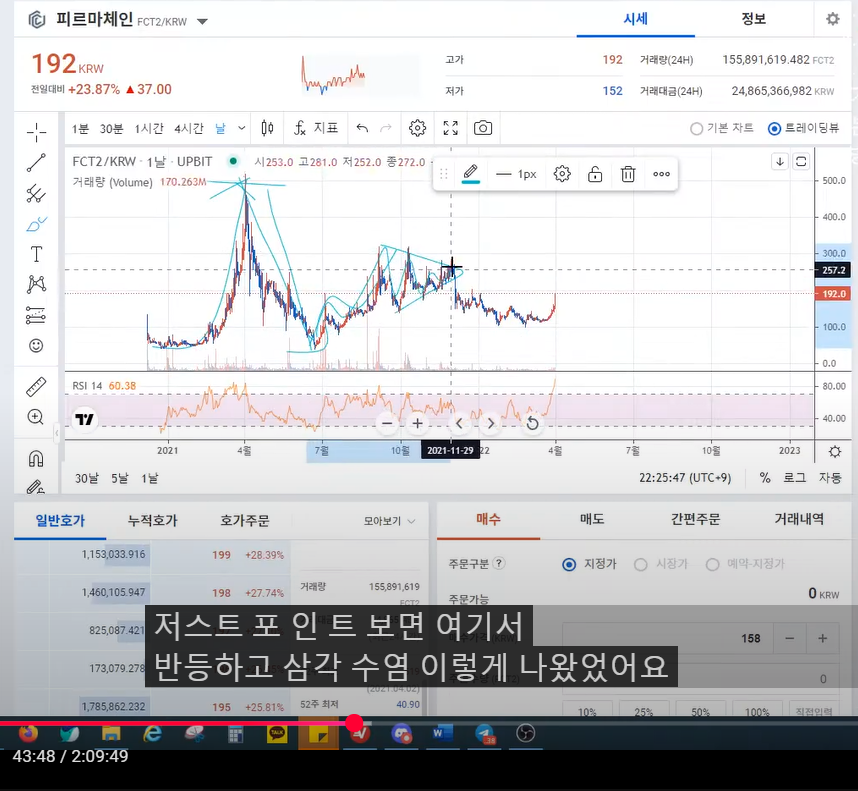Click the buy price input showing 158

click(668, 638)
